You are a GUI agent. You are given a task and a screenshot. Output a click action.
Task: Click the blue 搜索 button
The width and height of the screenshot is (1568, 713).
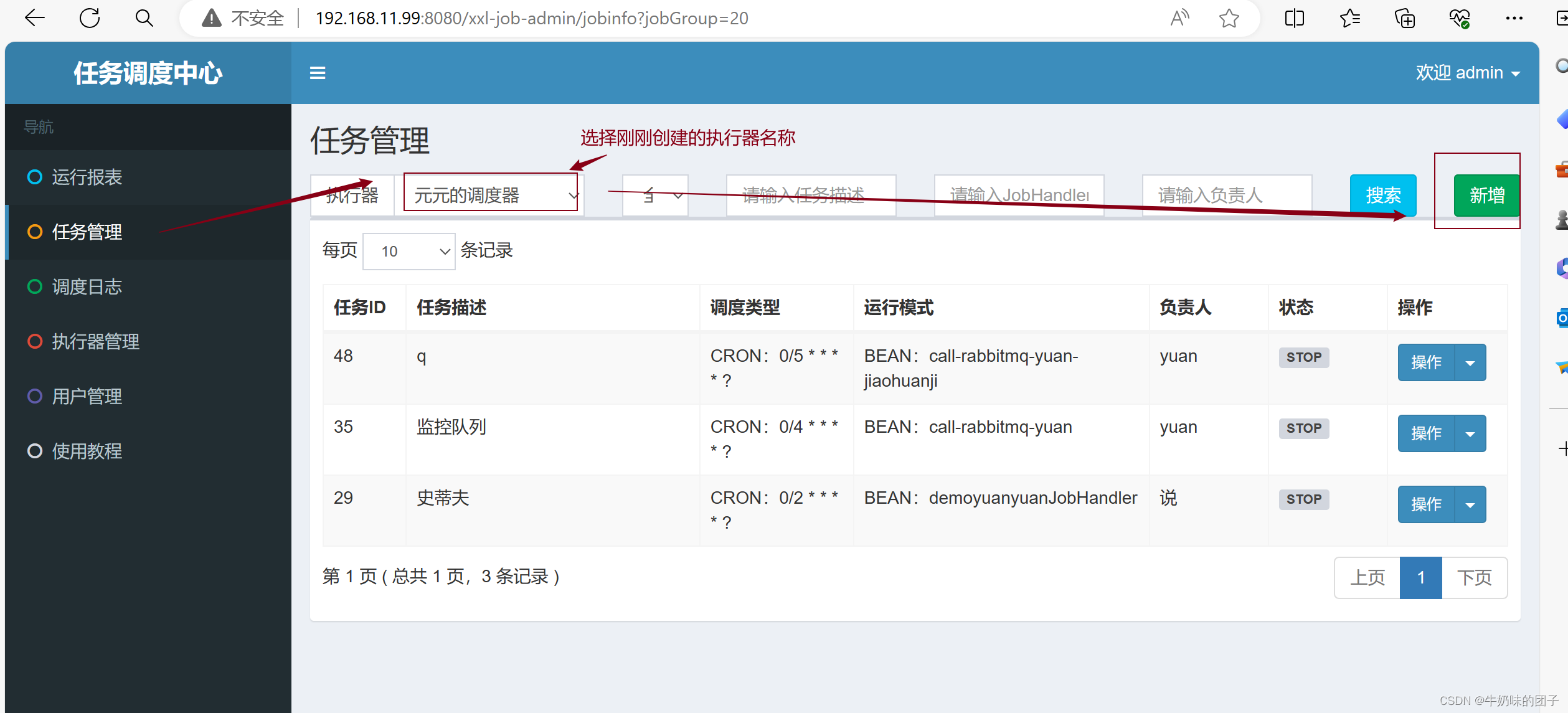(x=1383, y=196)
